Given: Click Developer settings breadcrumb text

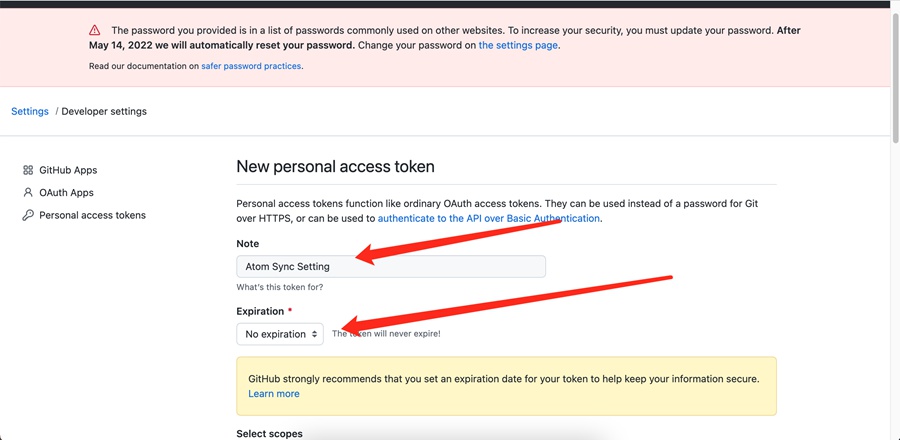Looking at the screenshot, I should 104,111.
